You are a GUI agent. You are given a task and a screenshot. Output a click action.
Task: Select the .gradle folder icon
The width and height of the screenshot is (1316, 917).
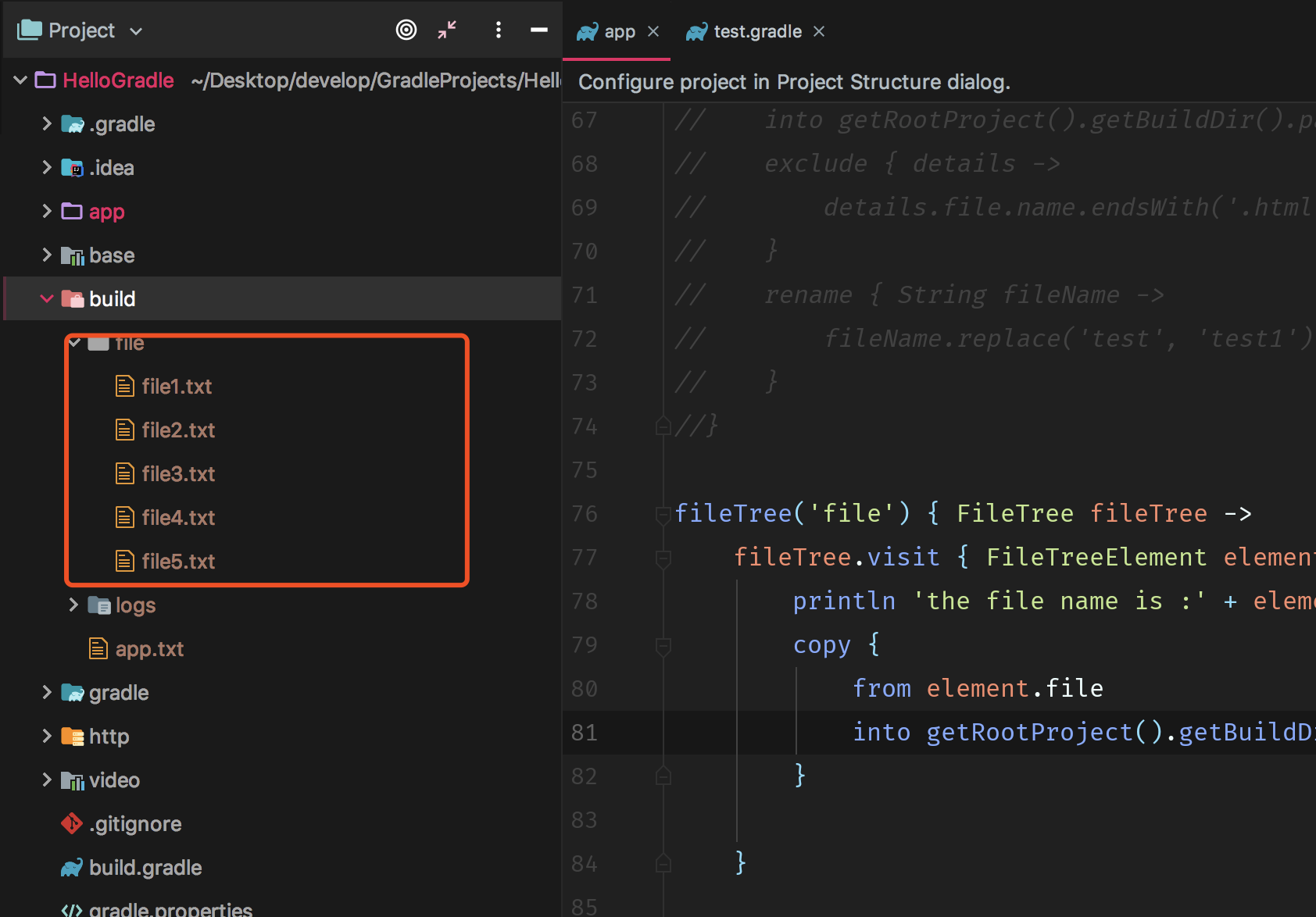(73, 123)
